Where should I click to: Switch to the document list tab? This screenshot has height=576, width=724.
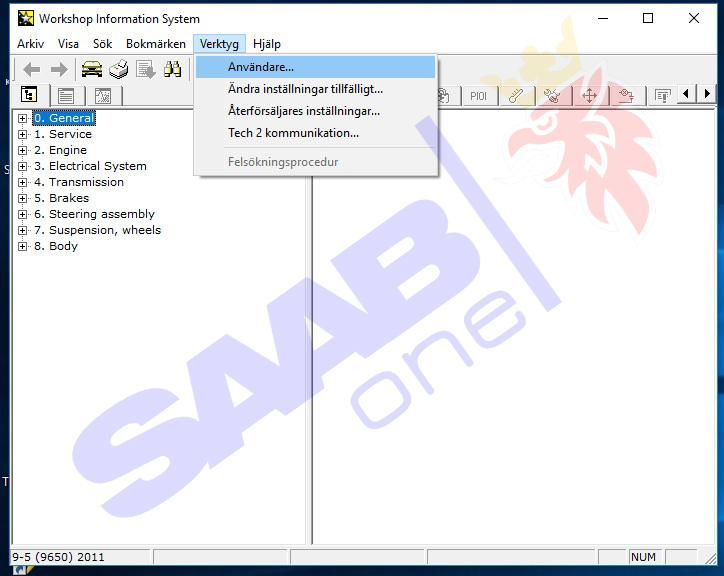click(x=66, y=96)
